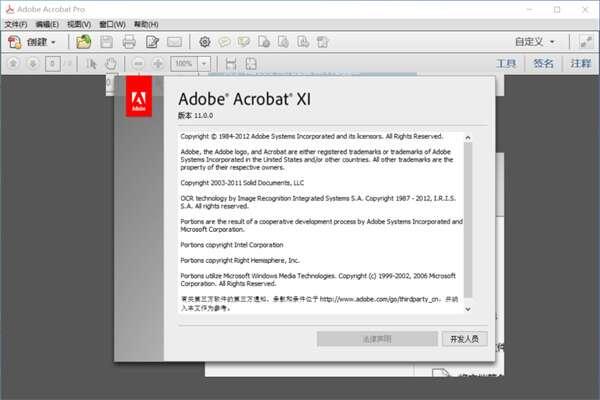Viewport: 600px width, 400px height.
Task: Click the Print icon in toolbar
Action: [x=129, y=42]
